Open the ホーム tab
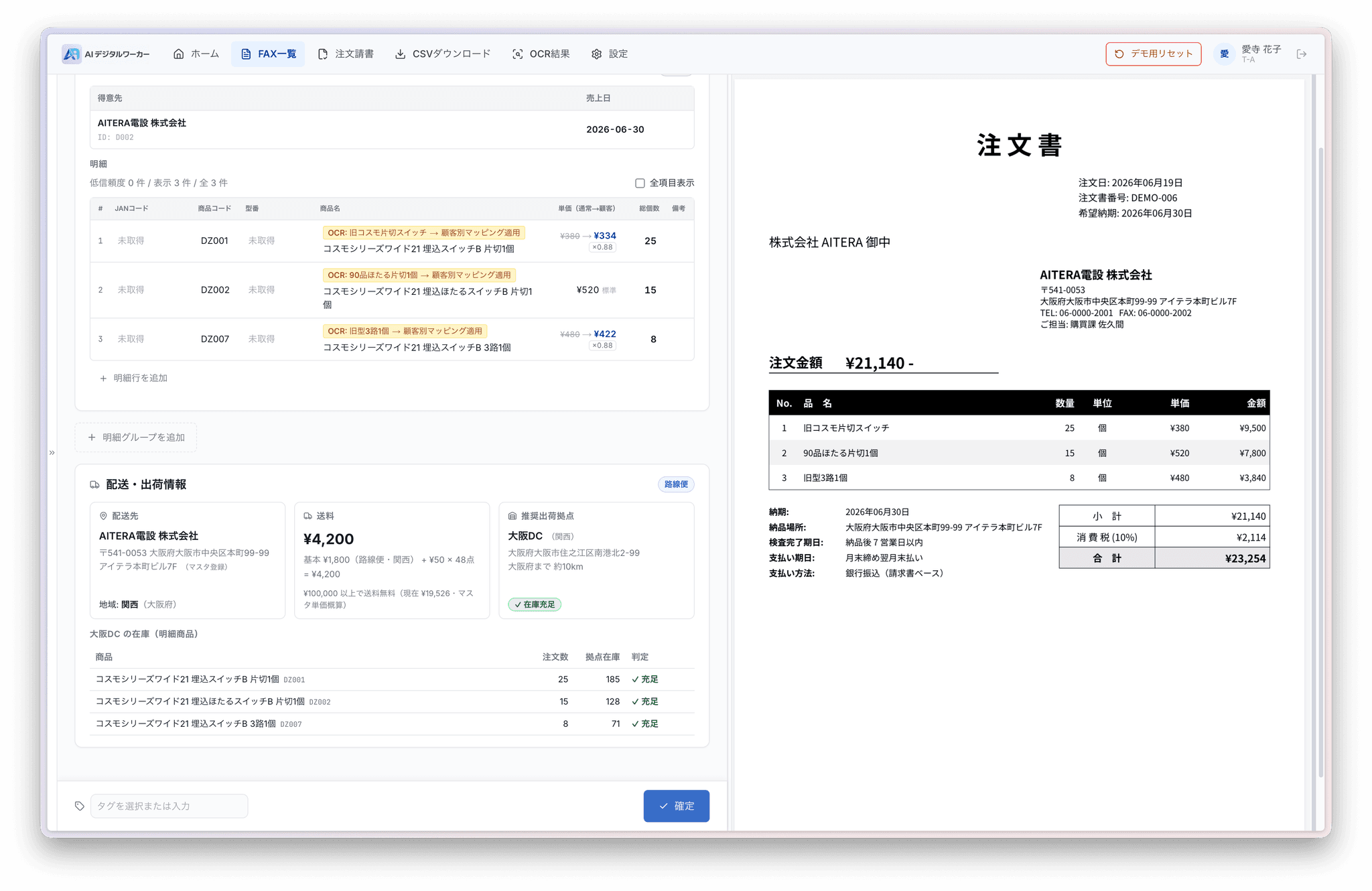Viewport: 1372px width, 891px height. coord(196,54)
